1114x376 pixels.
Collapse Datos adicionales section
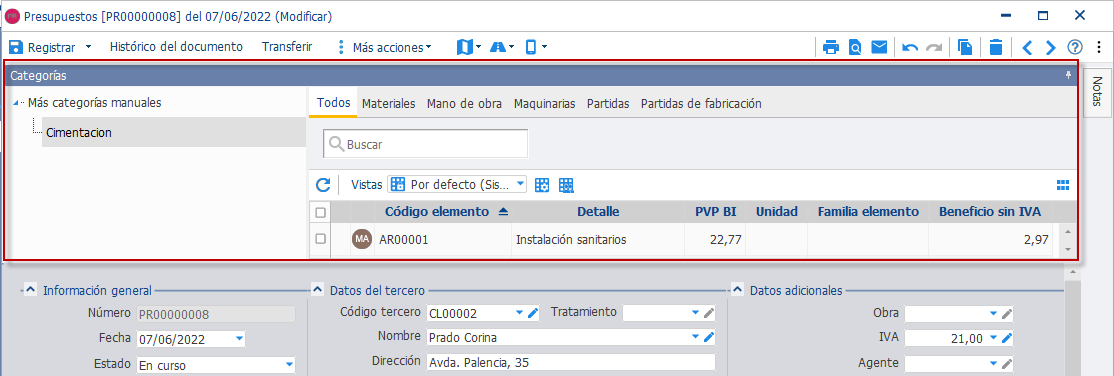point(737,289)
